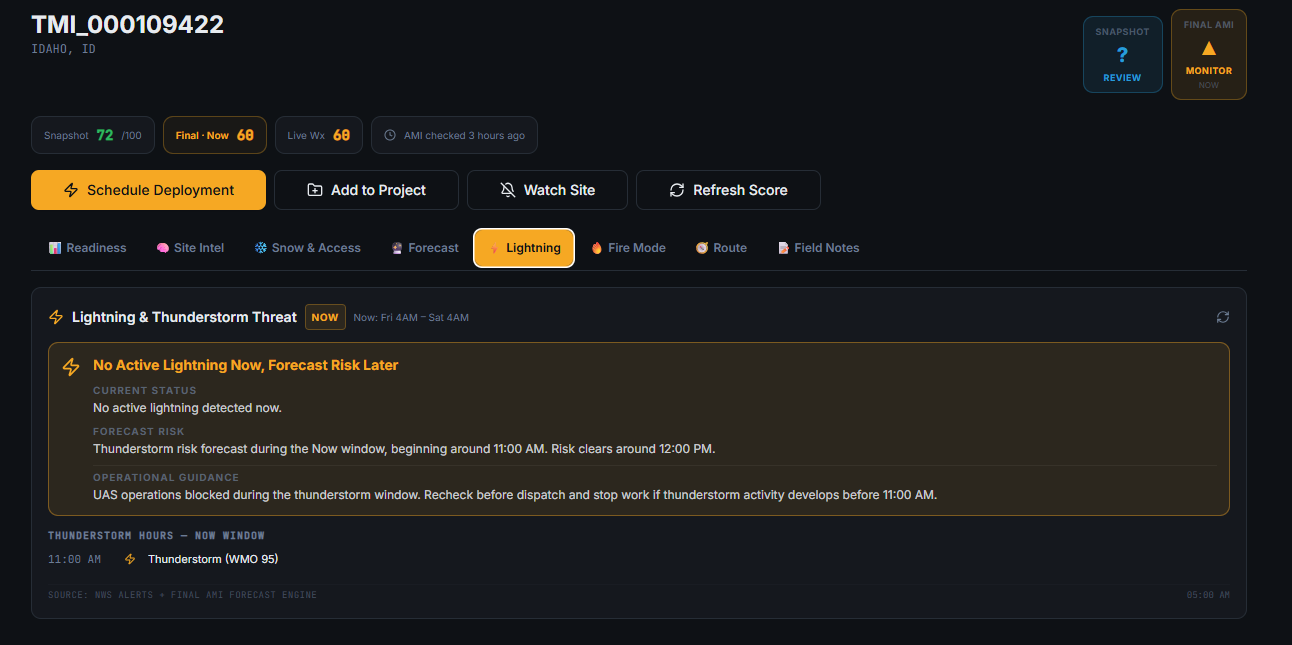Schedule Deployment for this site

148,190
